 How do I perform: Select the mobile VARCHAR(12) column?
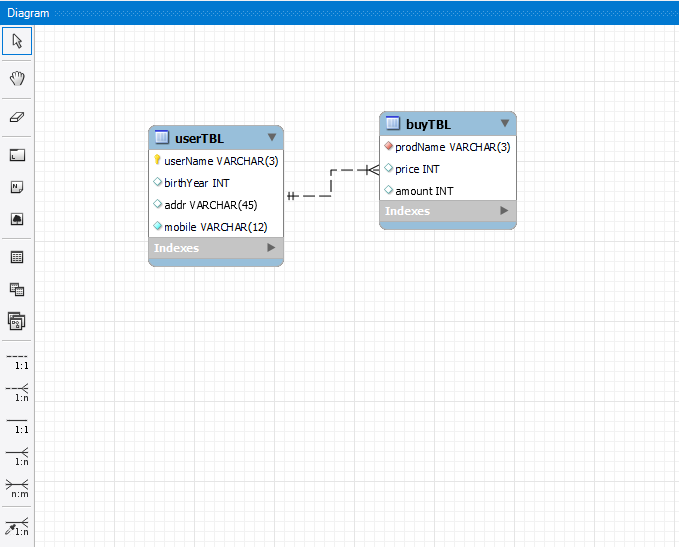pos(216,227)
